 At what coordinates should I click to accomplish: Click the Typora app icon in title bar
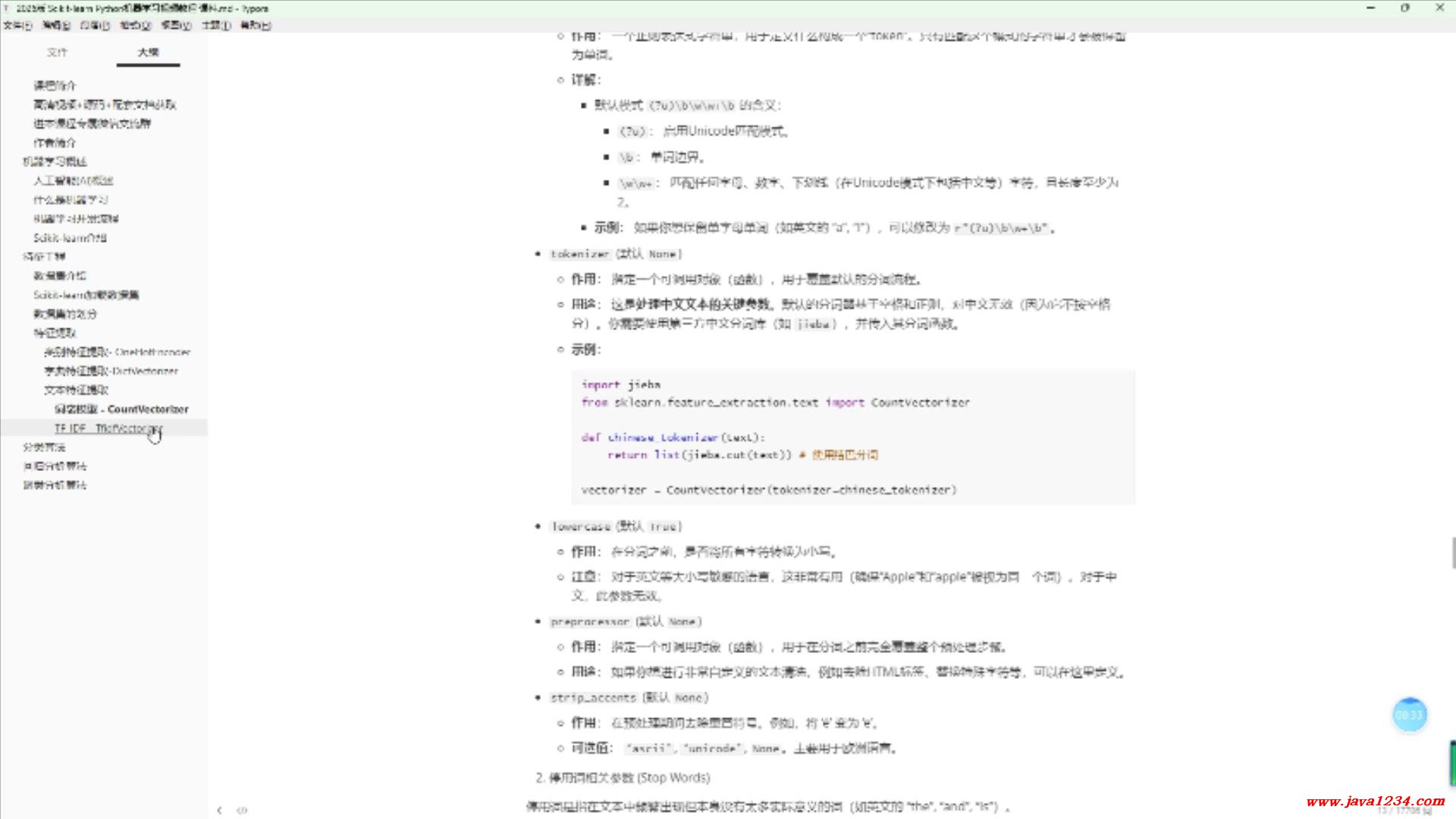pos(7,8)
